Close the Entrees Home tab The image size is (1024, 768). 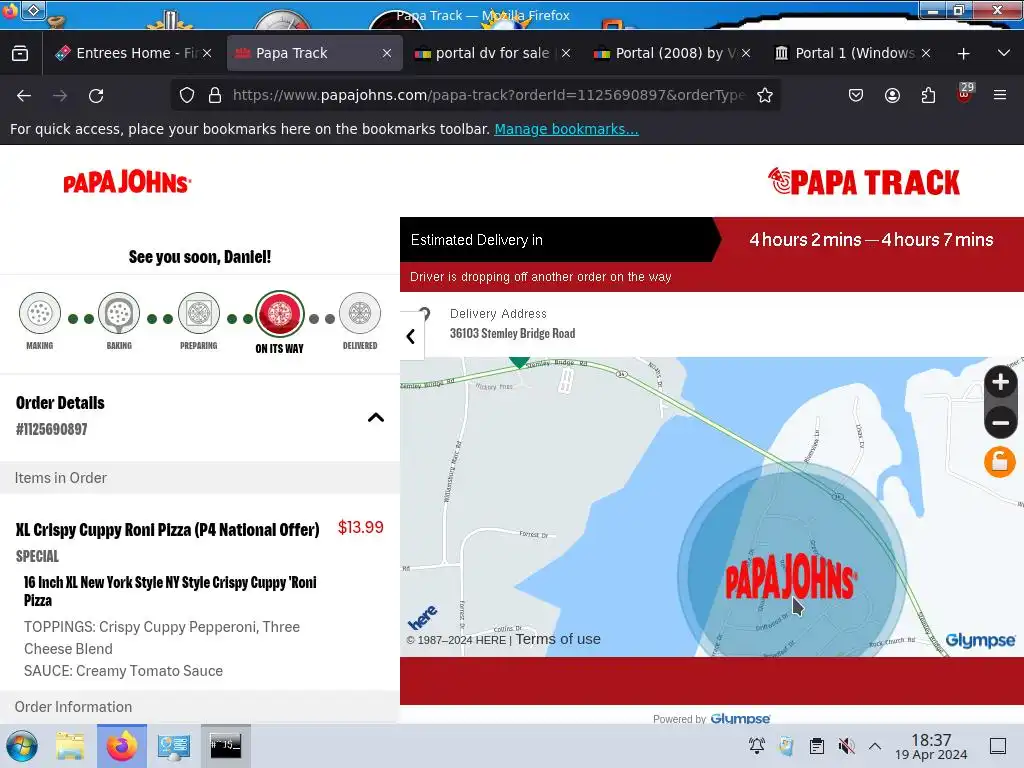(207, 53)
